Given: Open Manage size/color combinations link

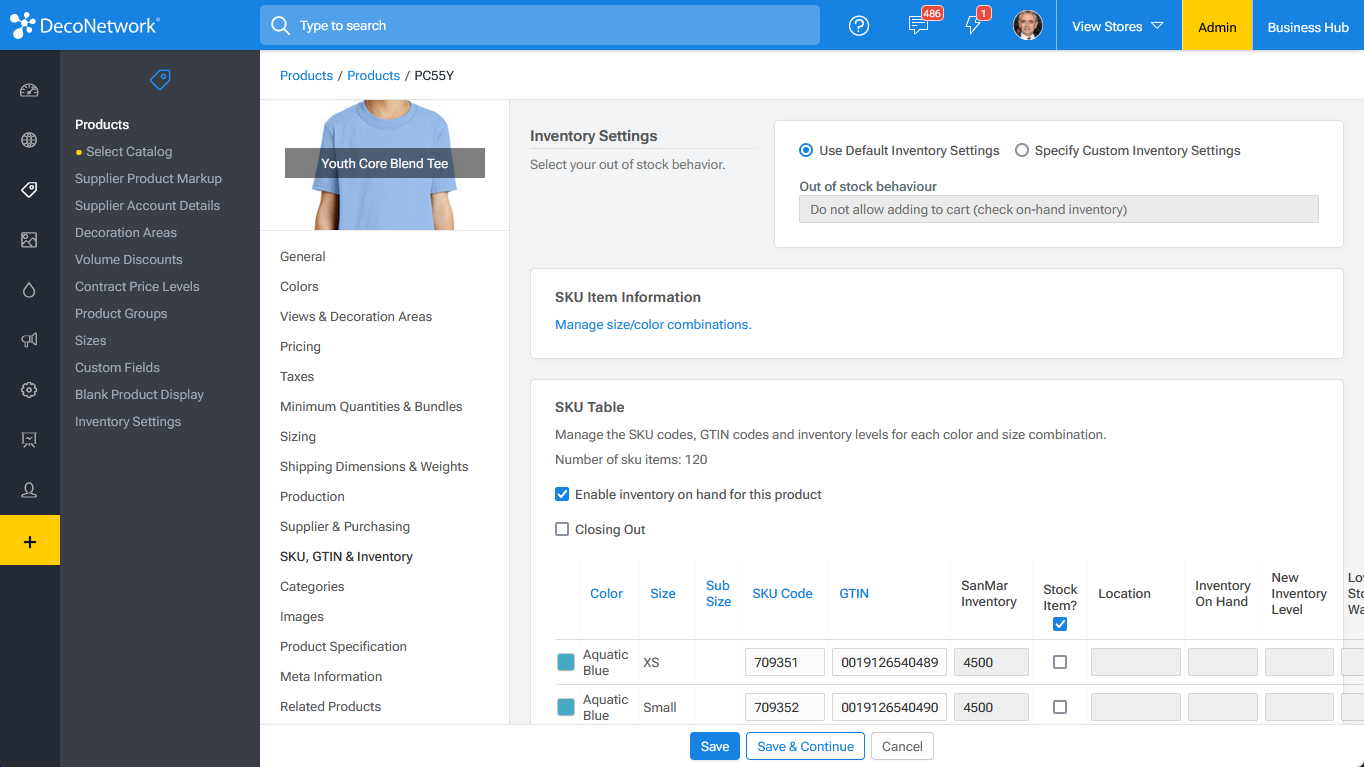Looking at the screenshot, I should 653,325.
